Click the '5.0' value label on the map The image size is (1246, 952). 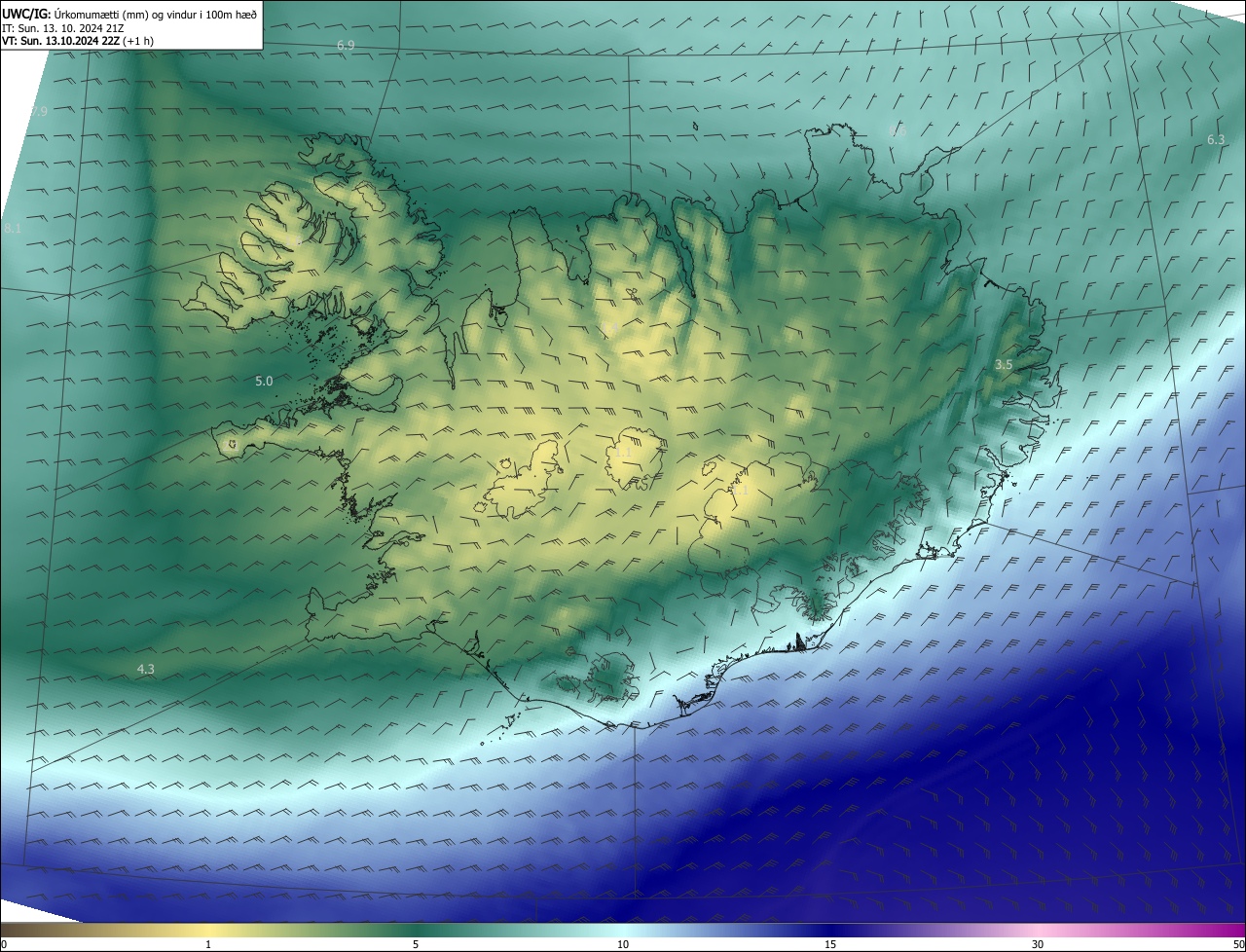coord(264,381)
